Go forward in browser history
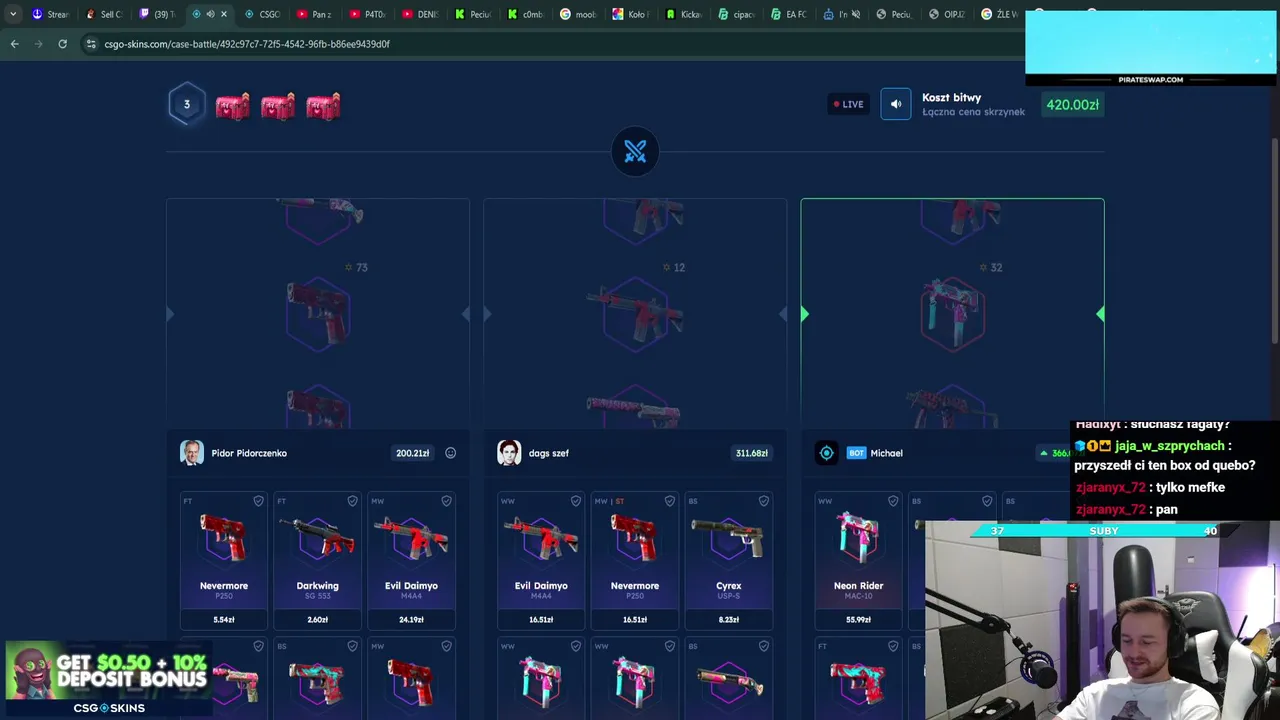This screenshot has height=720, width=1280. point(38,44)
